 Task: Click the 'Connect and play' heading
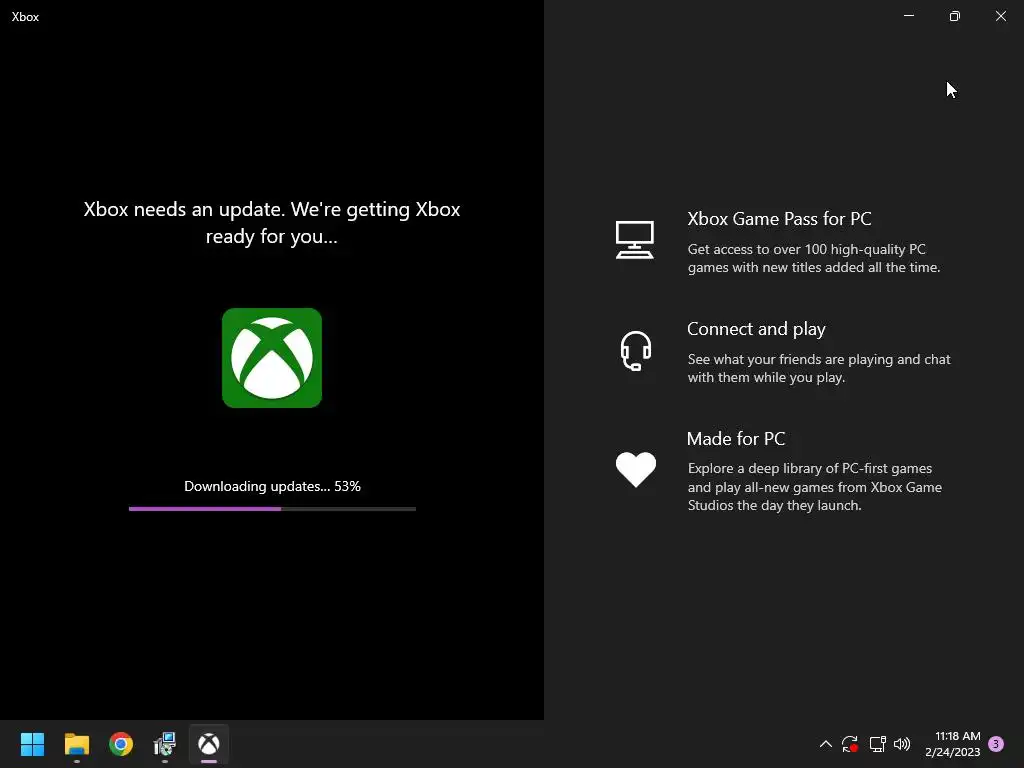tap(756, 329)
